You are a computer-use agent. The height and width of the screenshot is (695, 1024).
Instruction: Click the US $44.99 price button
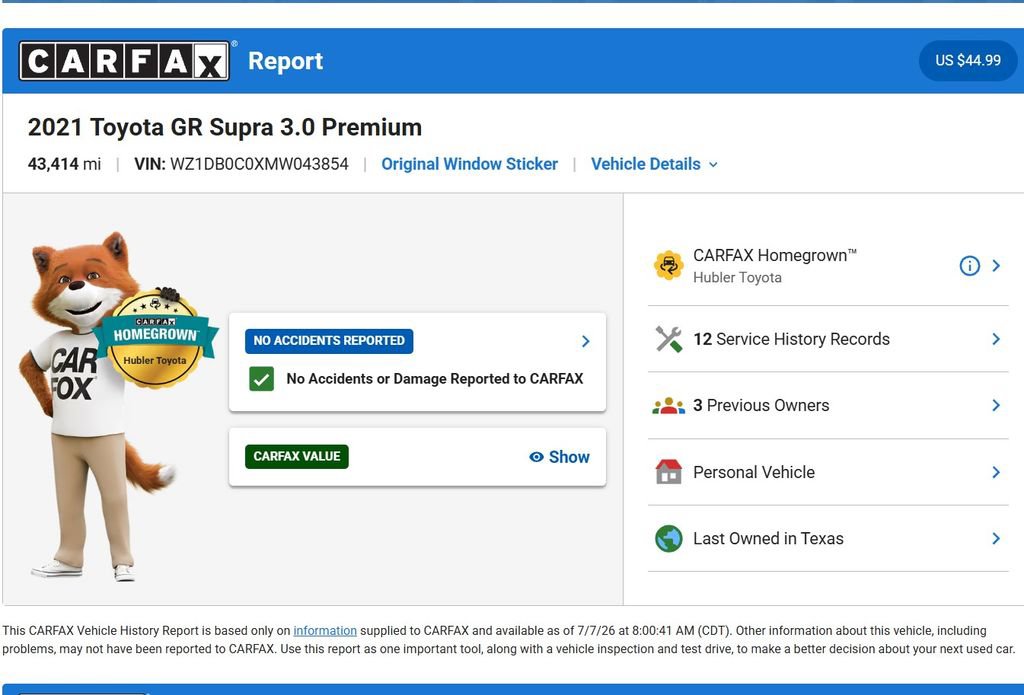coord(968,61)
